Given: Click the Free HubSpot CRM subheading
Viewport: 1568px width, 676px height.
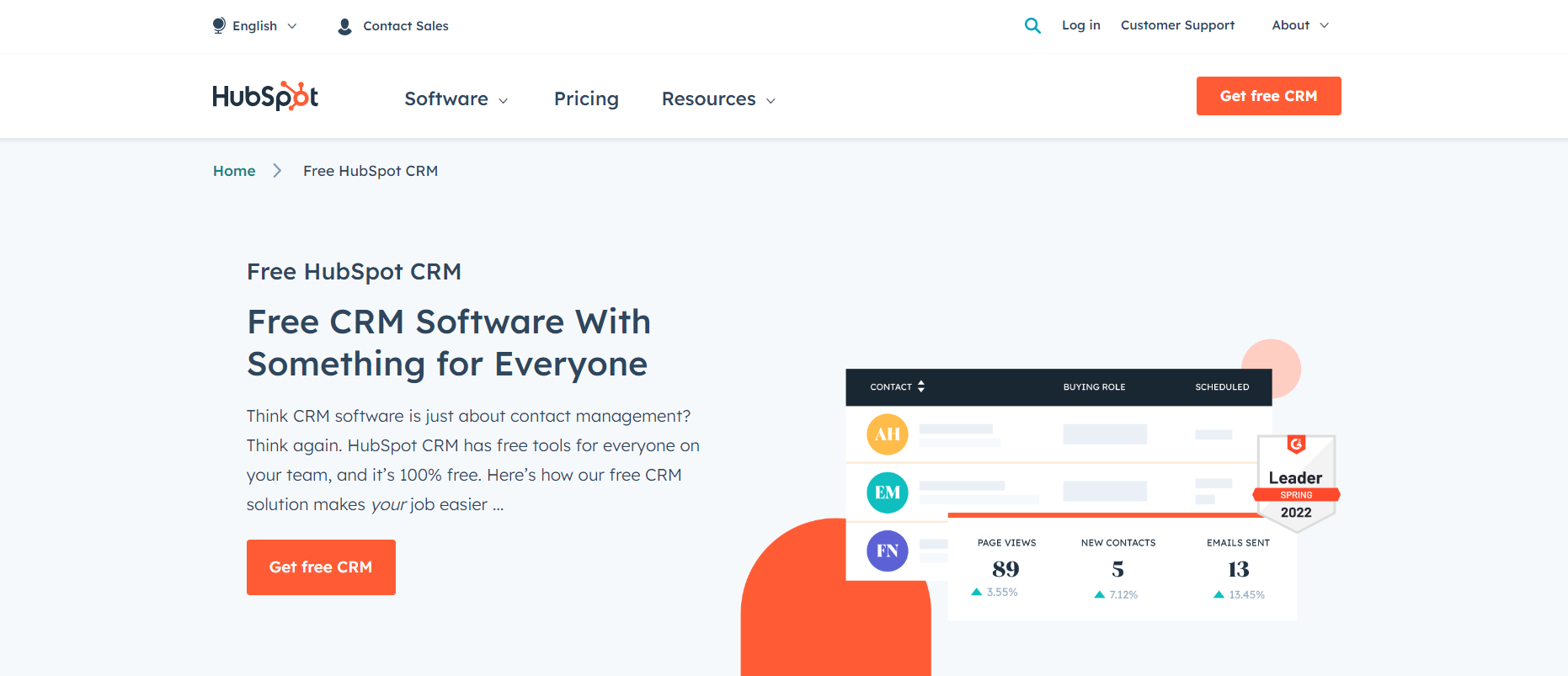Looking at the screenshot, I should coord(354,272).
